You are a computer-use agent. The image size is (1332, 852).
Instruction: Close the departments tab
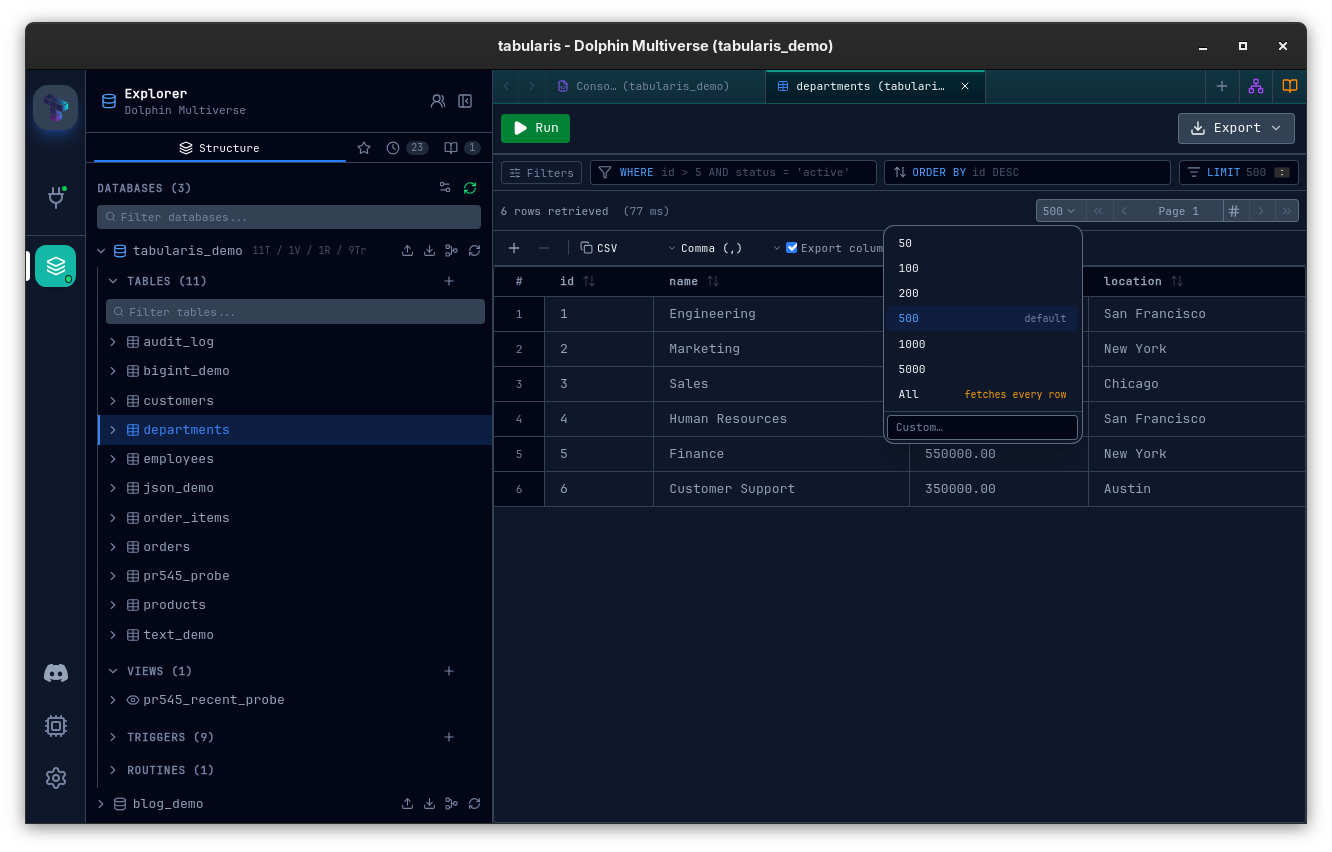tap(965, 86)
